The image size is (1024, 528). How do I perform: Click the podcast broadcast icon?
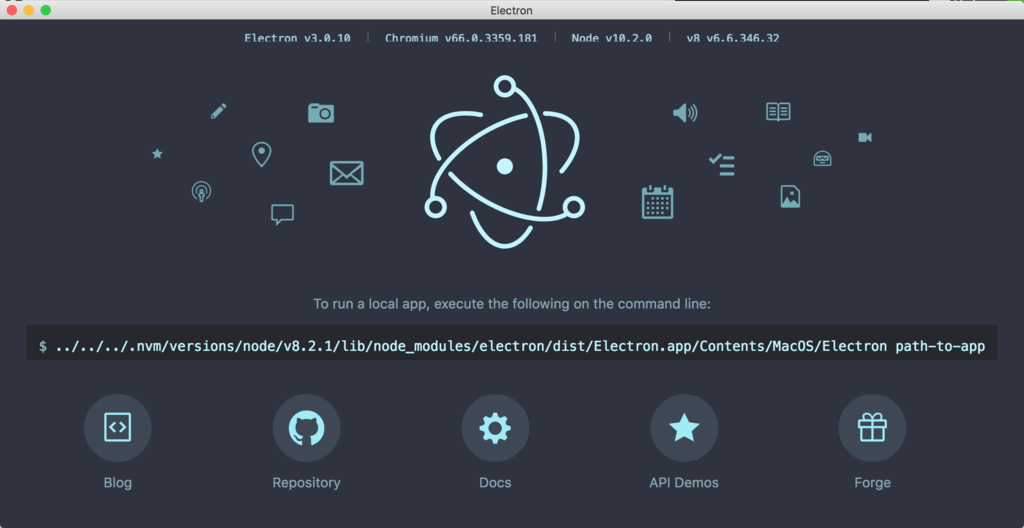(201, 191)
